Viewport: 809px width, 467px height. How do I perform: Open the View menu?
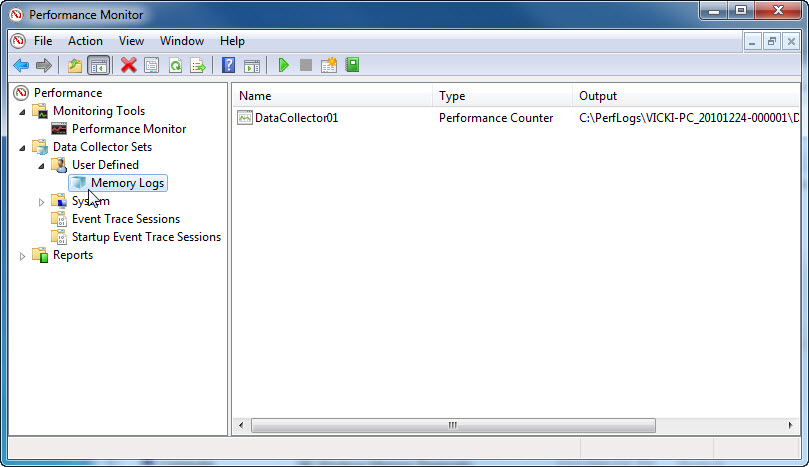[x=131, y=41]
